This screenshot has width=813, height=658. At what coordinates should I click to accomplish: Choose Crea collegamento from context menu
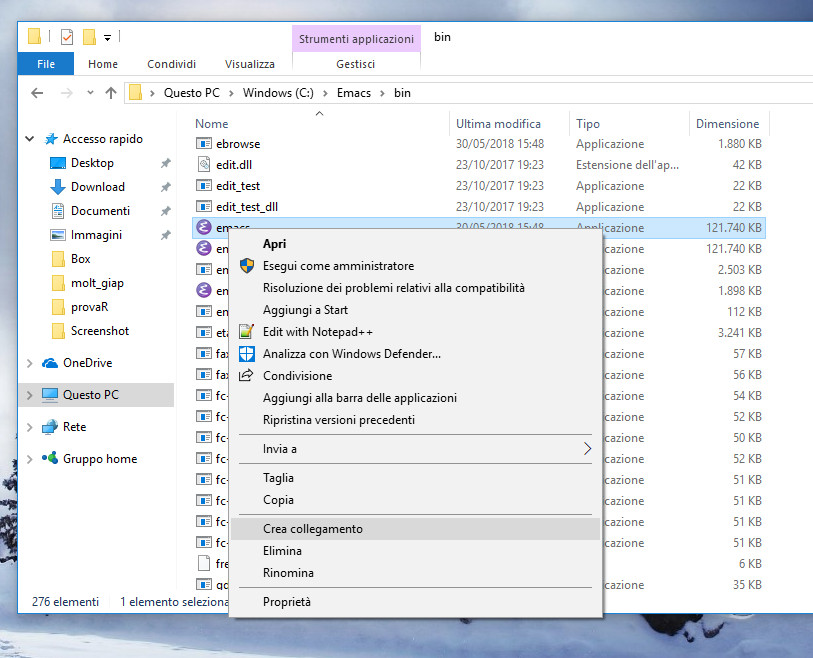coord(415,529)
